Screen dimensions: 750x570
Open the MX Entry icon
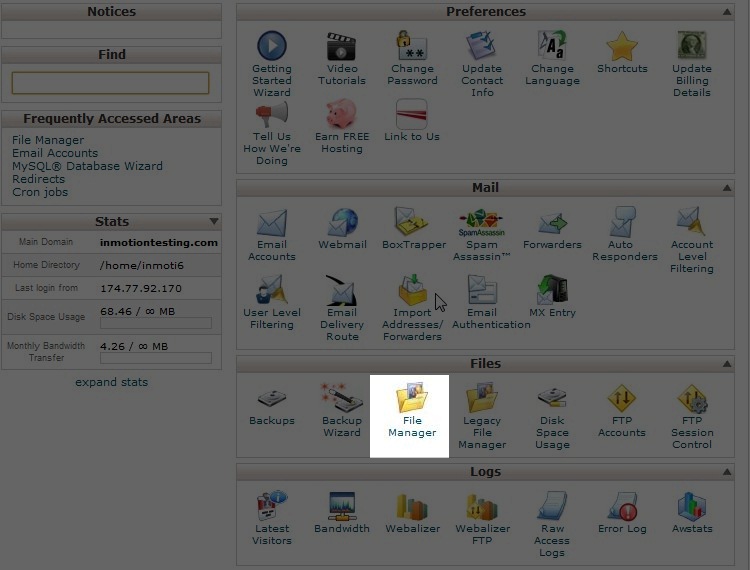pyautogui.click(x=552, y=290)
